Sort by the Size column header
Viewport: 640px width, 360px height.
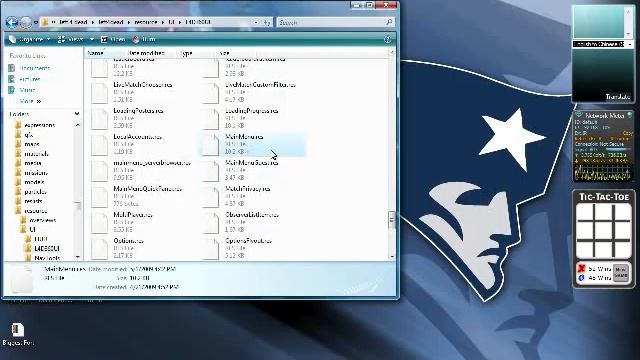[x=236, y=53]
